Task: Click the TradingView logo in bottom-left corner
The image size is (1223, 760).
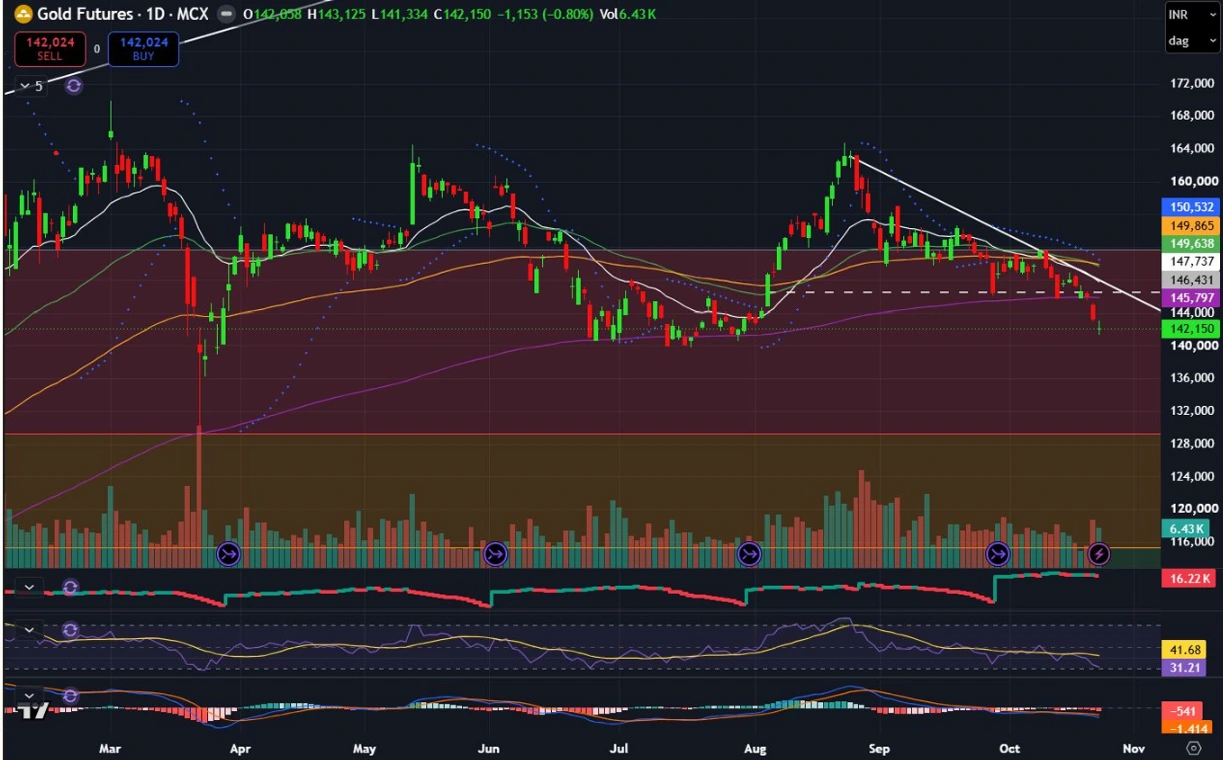Action: 34,711
